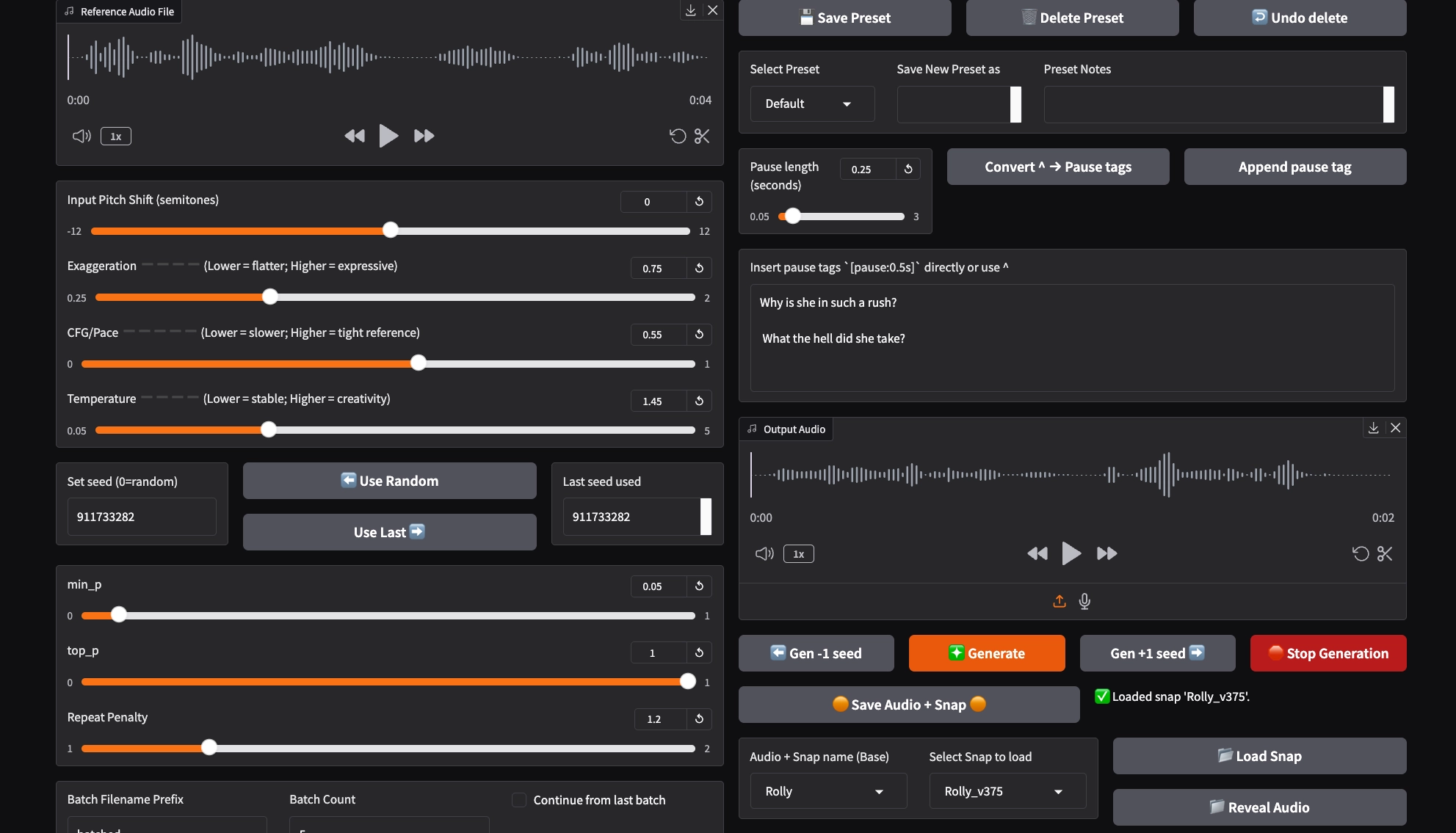
Task: Mute the reference audio volume icon
Action: tap(82, 136)
